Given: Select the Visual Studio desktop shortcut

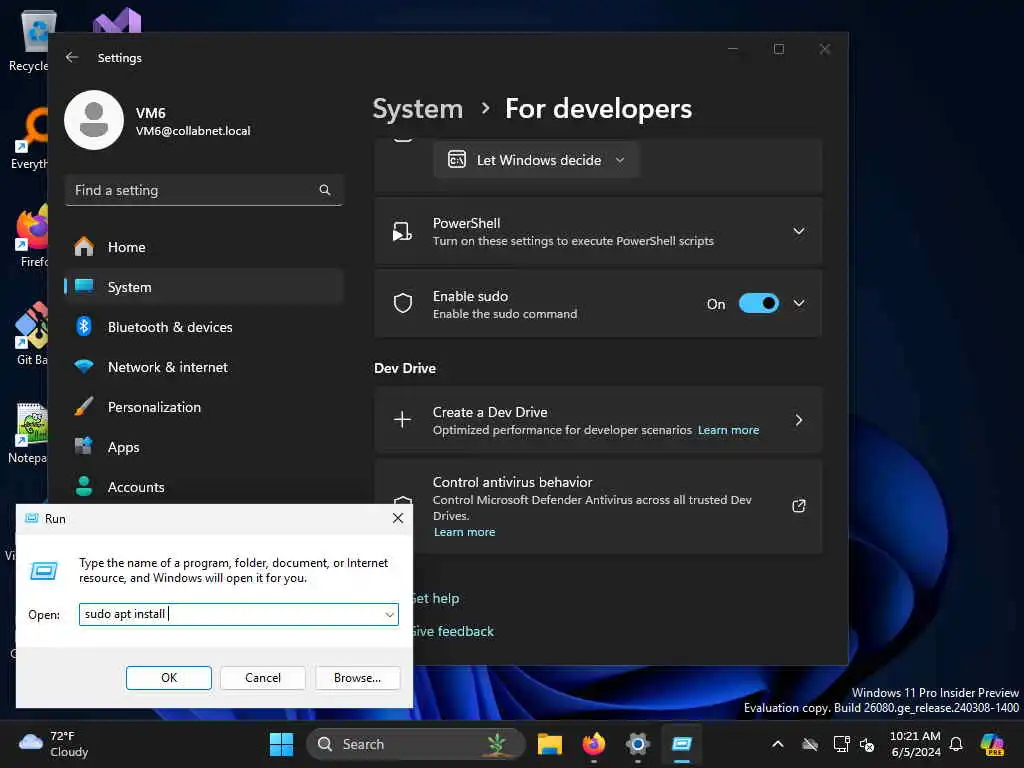Looking at the screenshot, I should coord(118,21).
